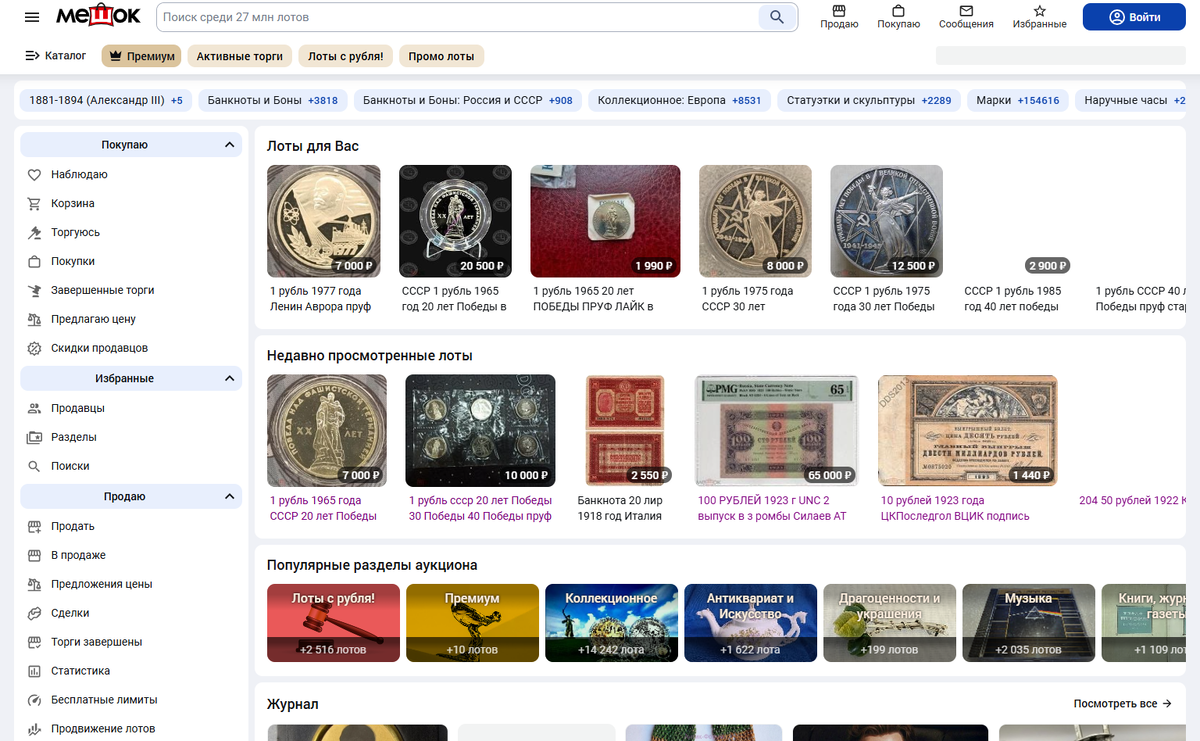
Task: Click Продвижение лотов sidebar icon
Action: (x=34, y=730)
